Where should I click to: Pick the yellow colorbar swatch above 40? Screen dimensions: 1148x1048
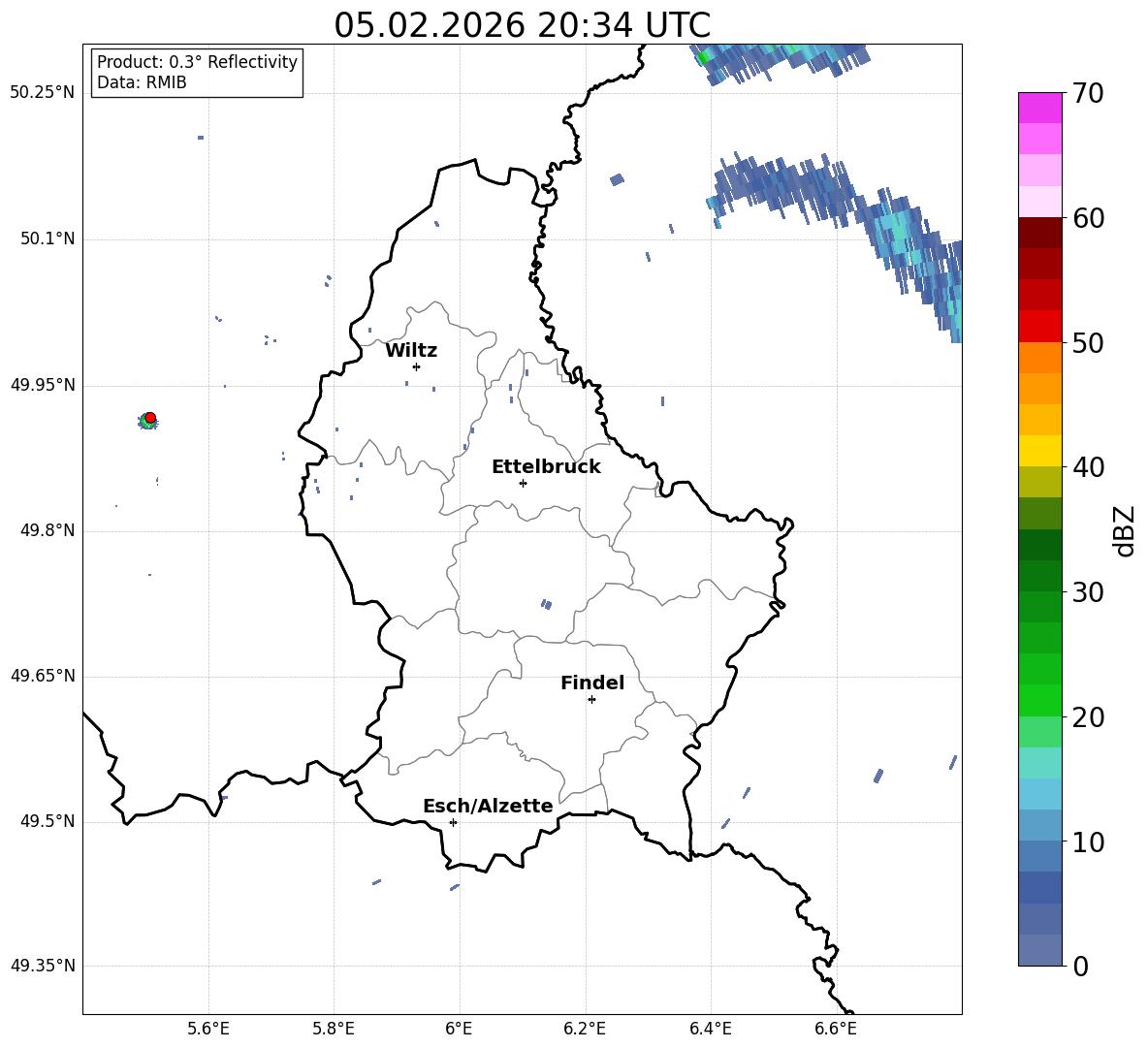tap(1040, 451)
